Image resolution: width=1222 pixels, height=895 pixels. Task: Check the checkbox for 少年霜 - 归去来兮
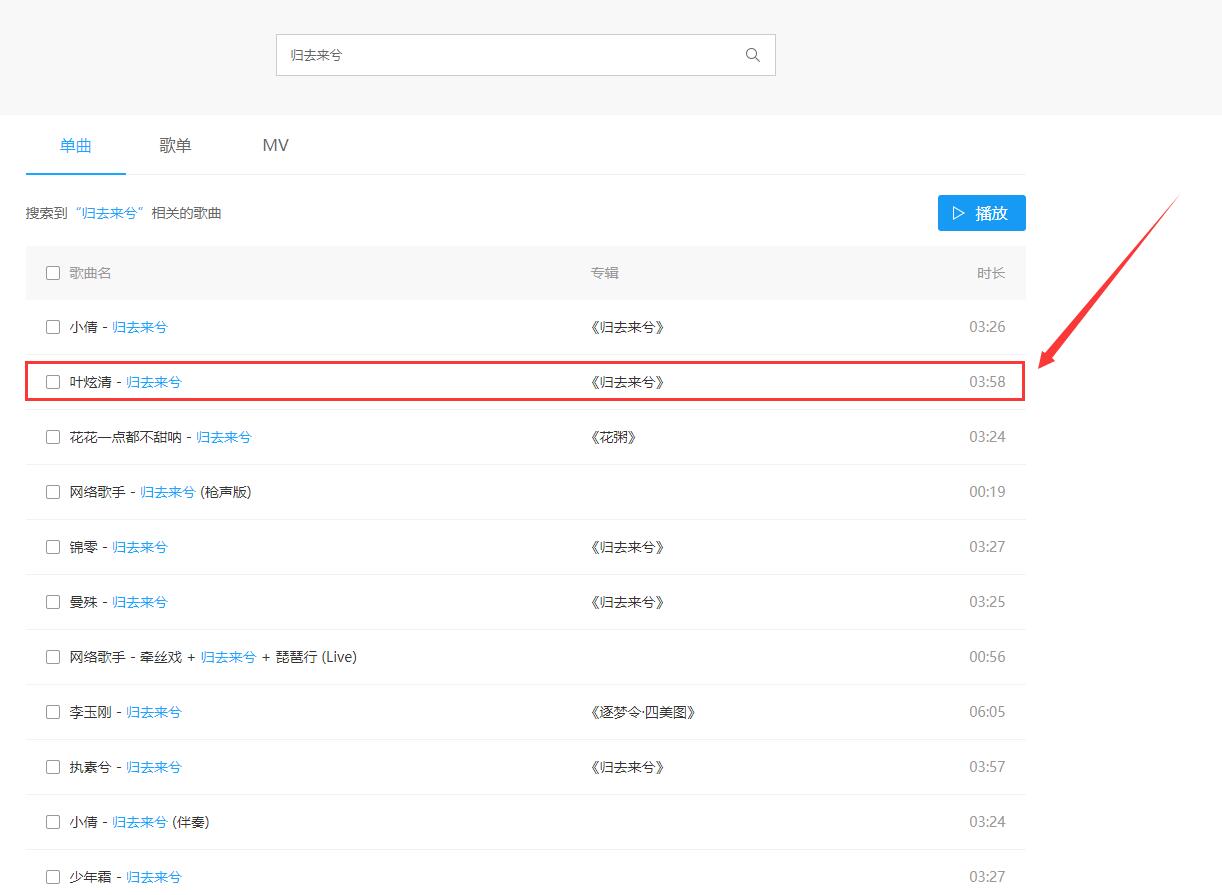coord(53,876)
